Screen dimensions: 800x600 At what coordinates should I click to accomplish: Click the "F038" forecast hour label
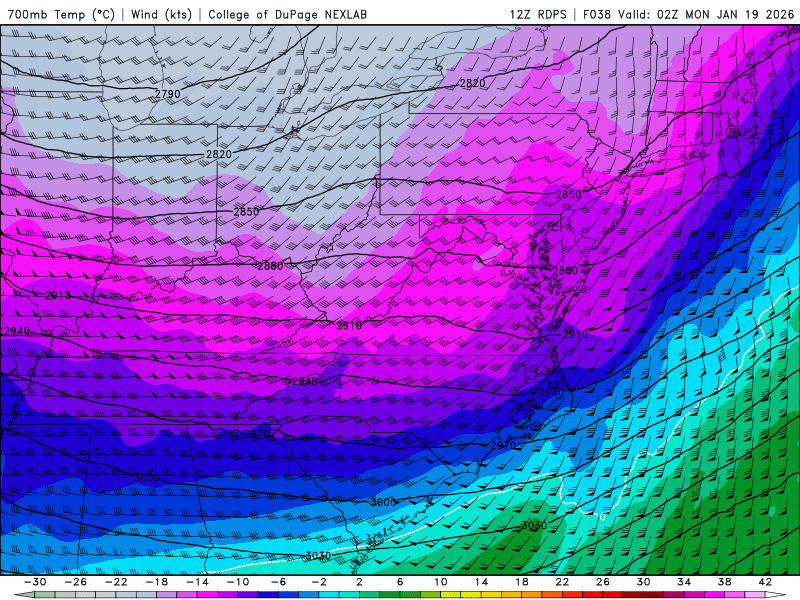(596, 14)
